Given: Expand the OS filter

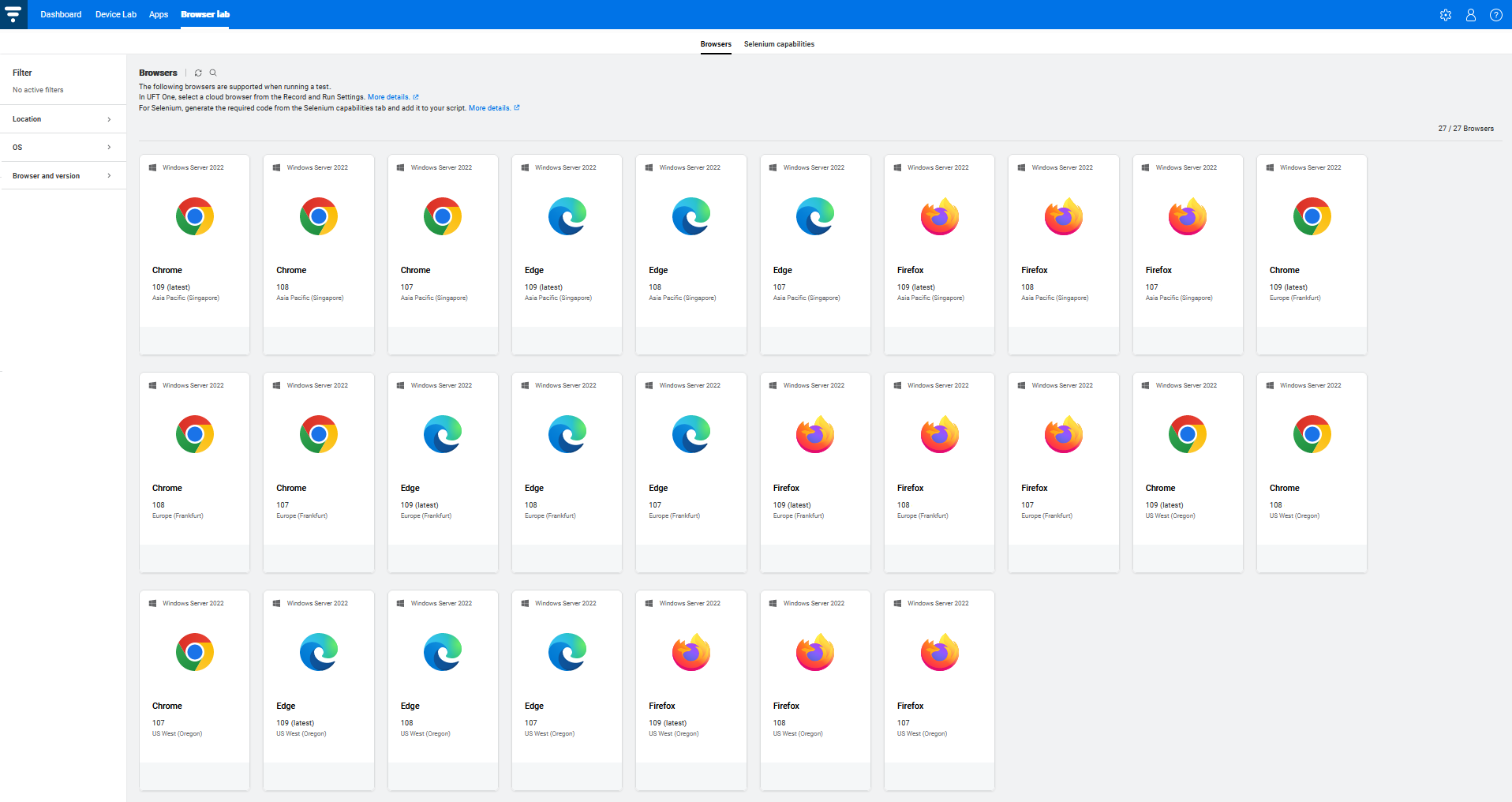Looking at the screenshot, I should 63,147.
